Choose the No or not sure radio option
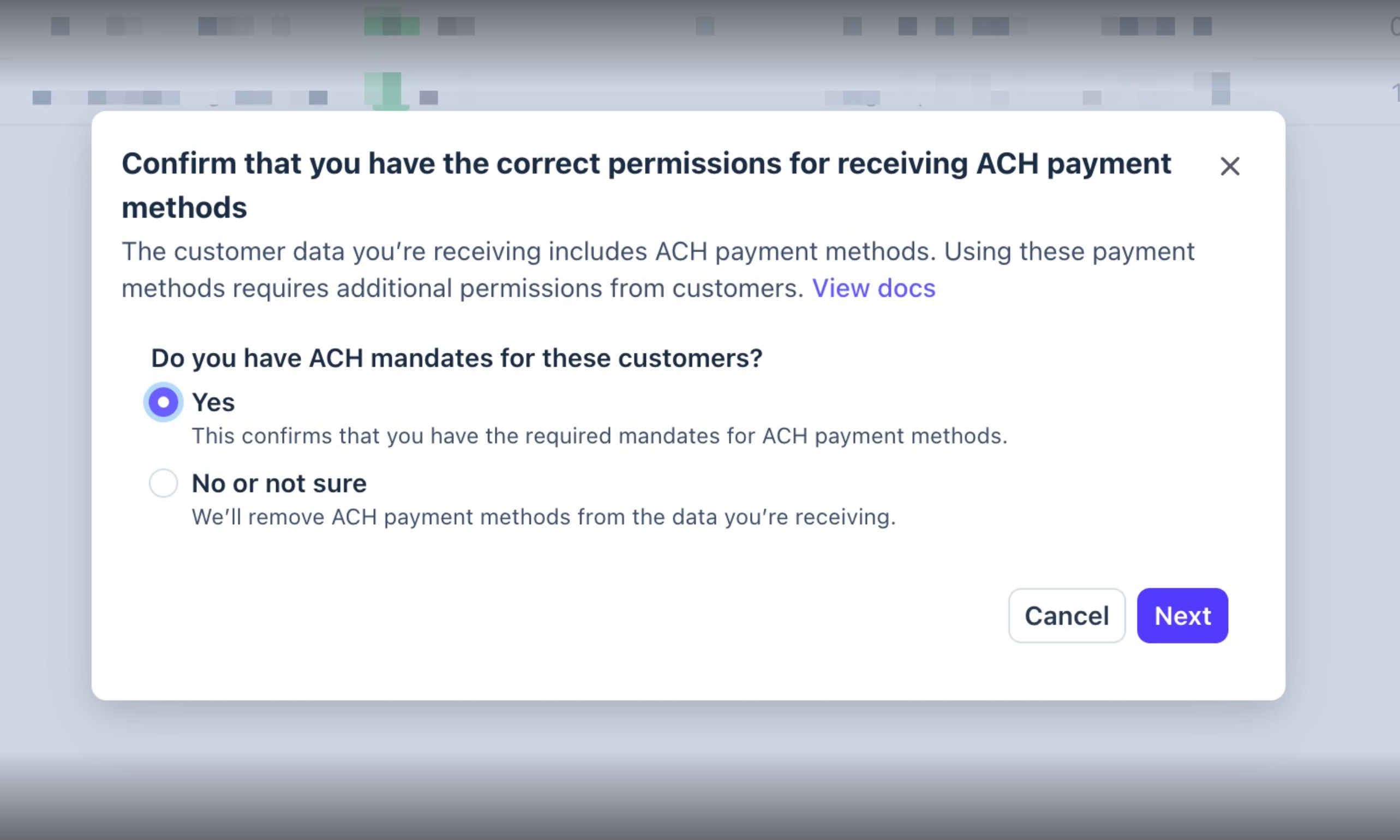This screenshot has width=1400, height=840. [163, 483]
